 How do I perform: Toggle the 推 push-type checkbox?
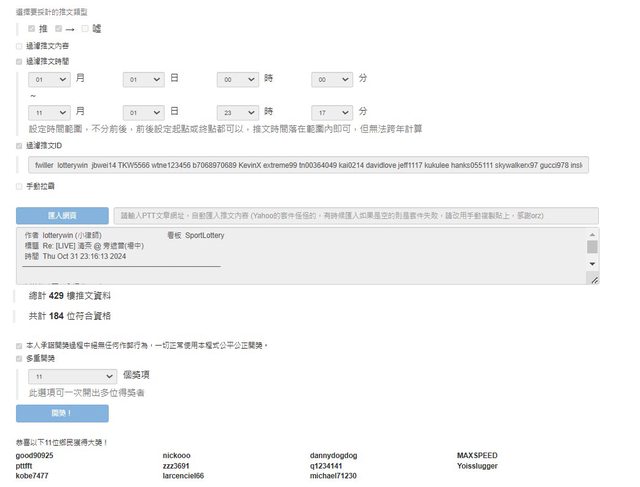click(x=32, y=29)
